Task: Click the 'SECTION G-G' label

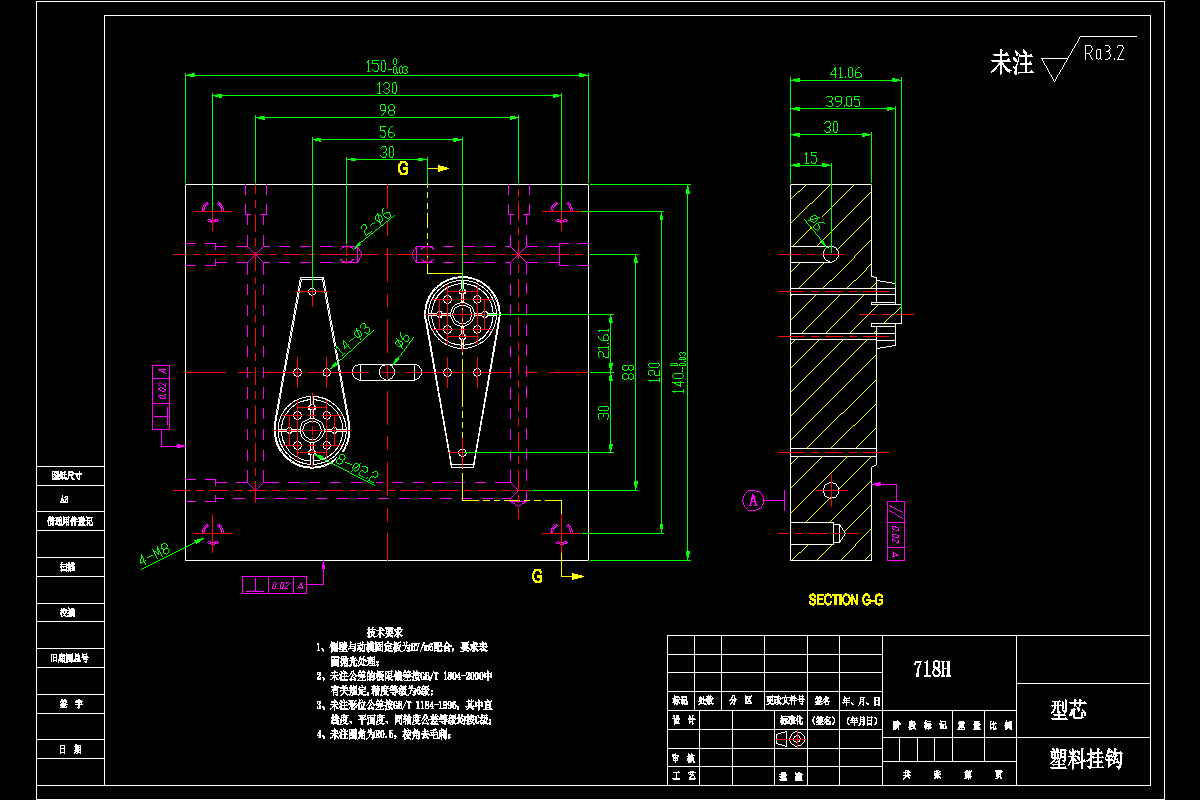Action: tap(845, 600)
